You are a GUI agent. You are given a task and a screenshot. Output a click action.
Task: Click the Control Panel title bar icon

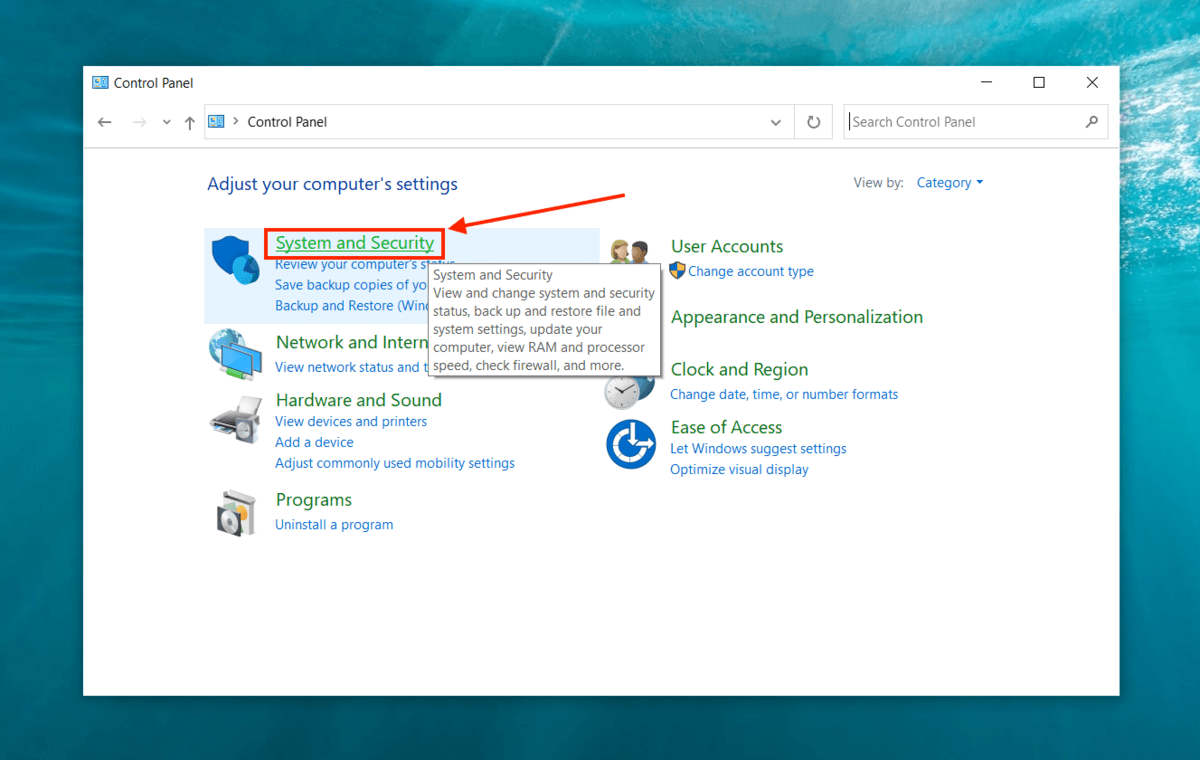click(100, 83)
